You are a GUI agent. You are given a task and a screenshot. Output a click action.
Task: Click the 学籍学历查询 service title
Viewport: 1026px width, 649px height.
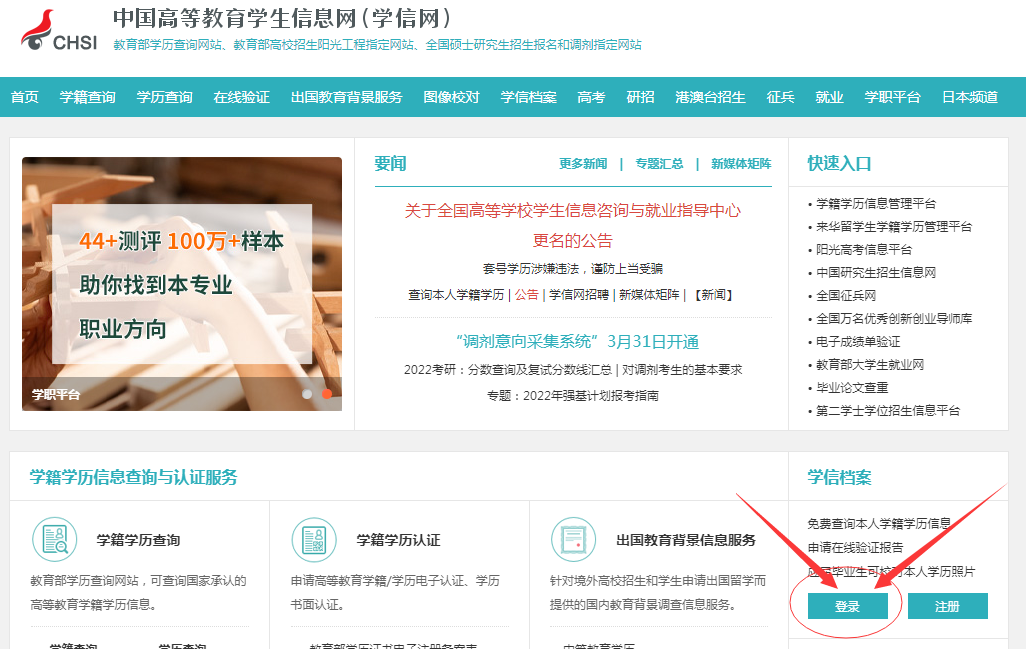(x=138, y=540)
